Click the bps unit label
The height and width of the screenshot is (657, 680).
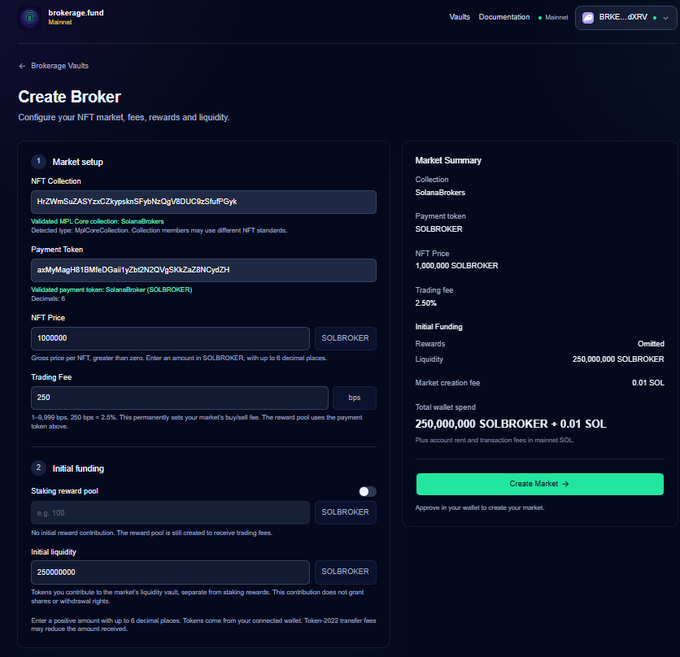[x=355, y=398]
